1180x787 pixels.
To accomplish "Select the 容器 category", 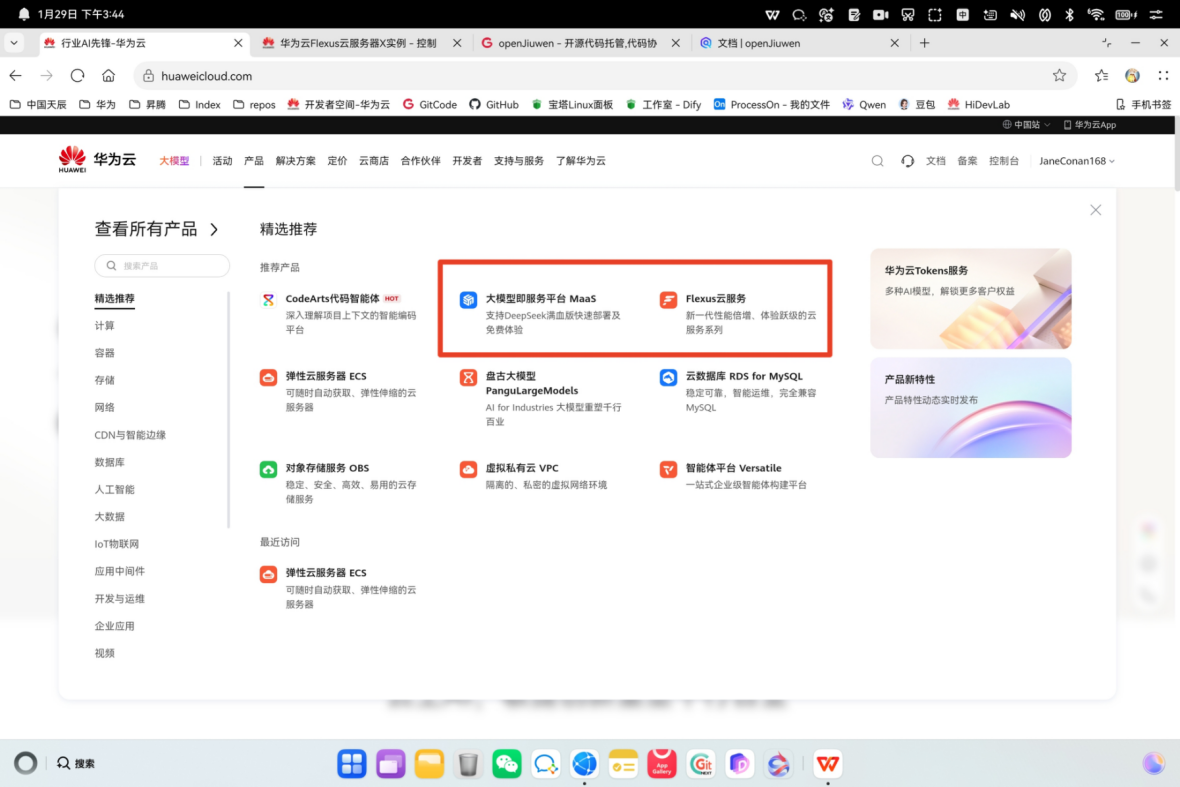I will 105,353.
